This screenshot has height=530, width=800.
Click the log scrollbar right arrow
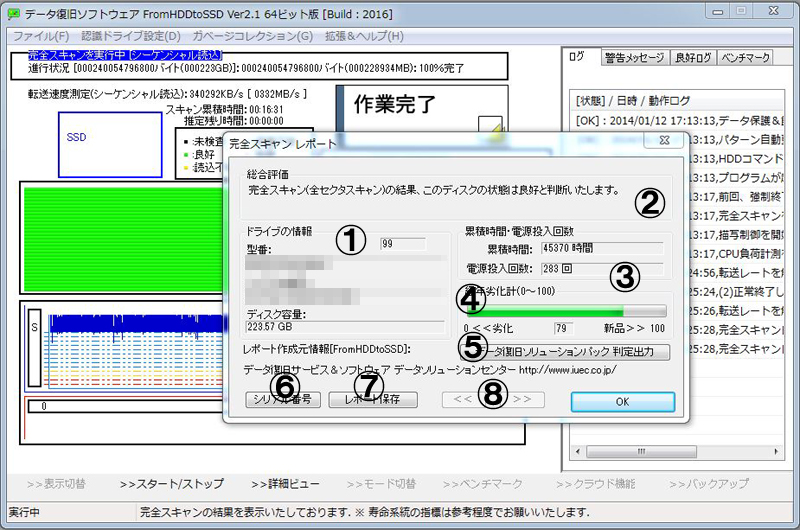click(777, 451)
